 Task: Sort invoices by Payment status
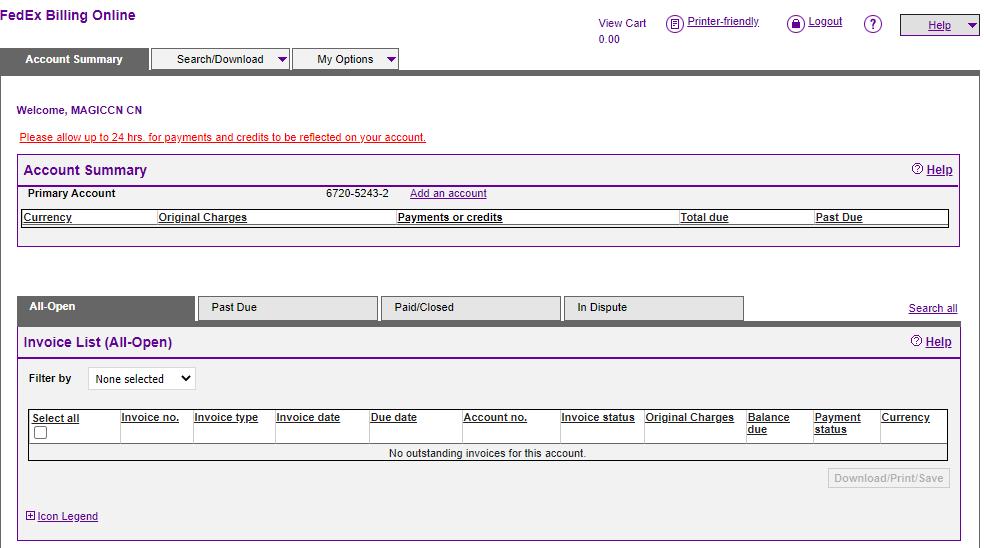pyautogui.click(x=838, y=423)
